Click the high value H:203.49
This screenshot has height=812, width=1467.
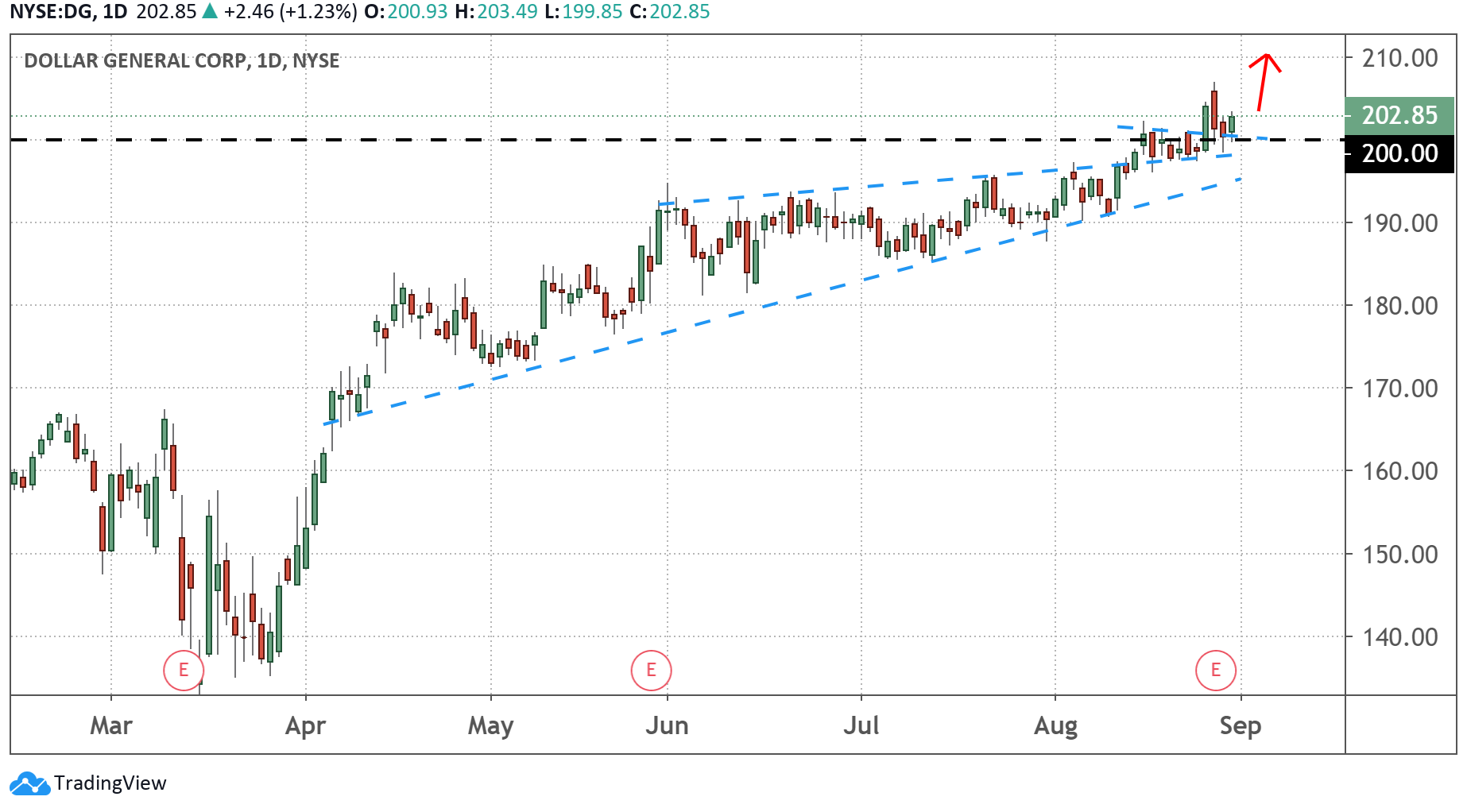click(496, 12)
